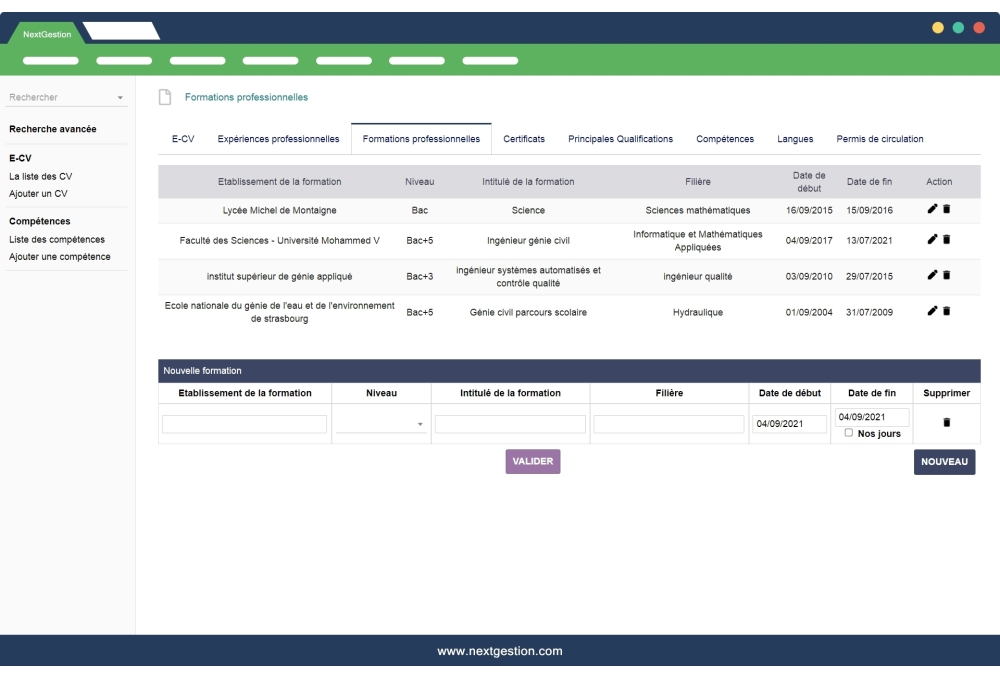Edit the institut supérieur de génie appliqué row

[933, 276]
